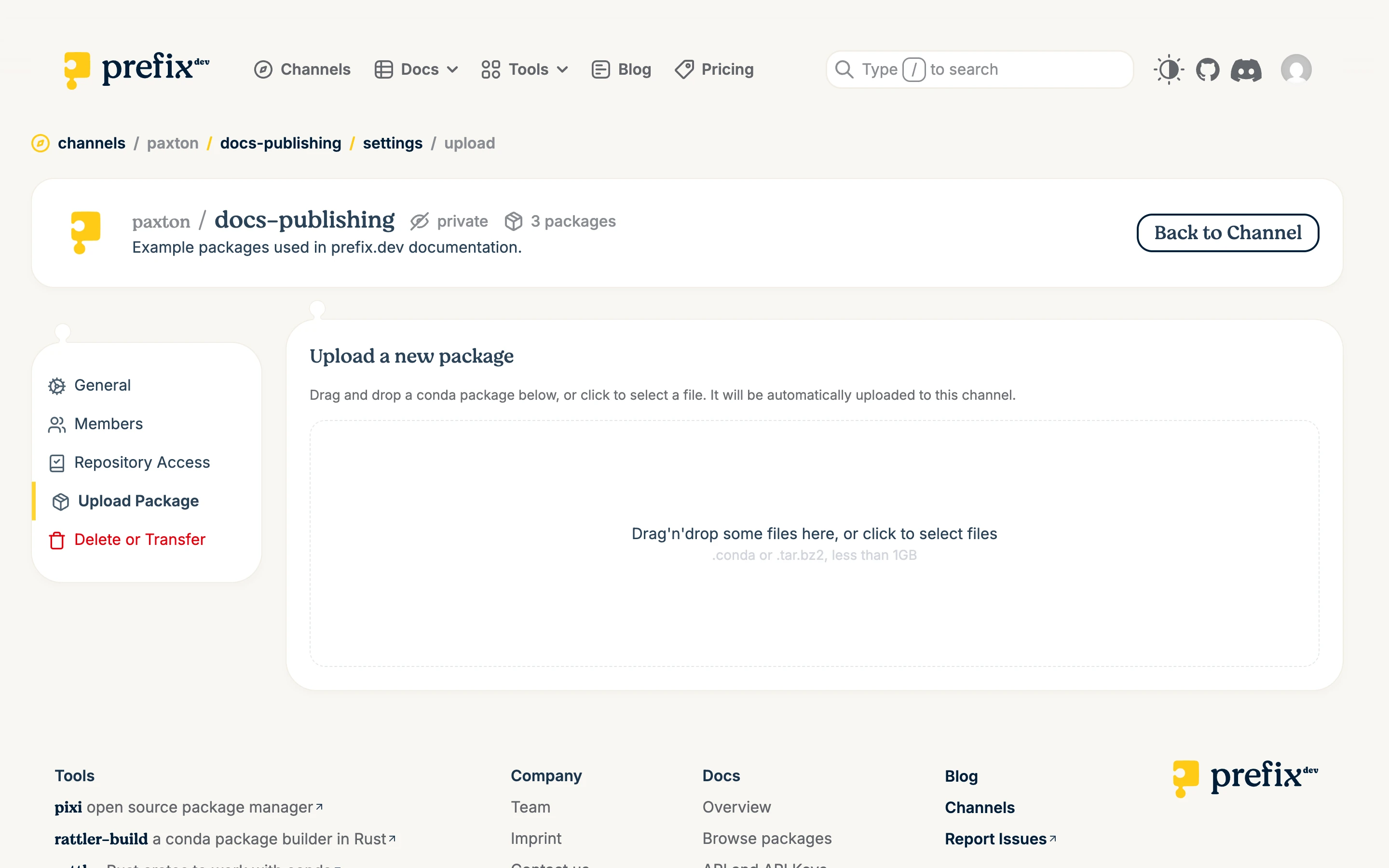Open Report Issues footer link
The height and width of the screenshot is (868, 1389).
pyautogui.click(x=1000, y=839)
